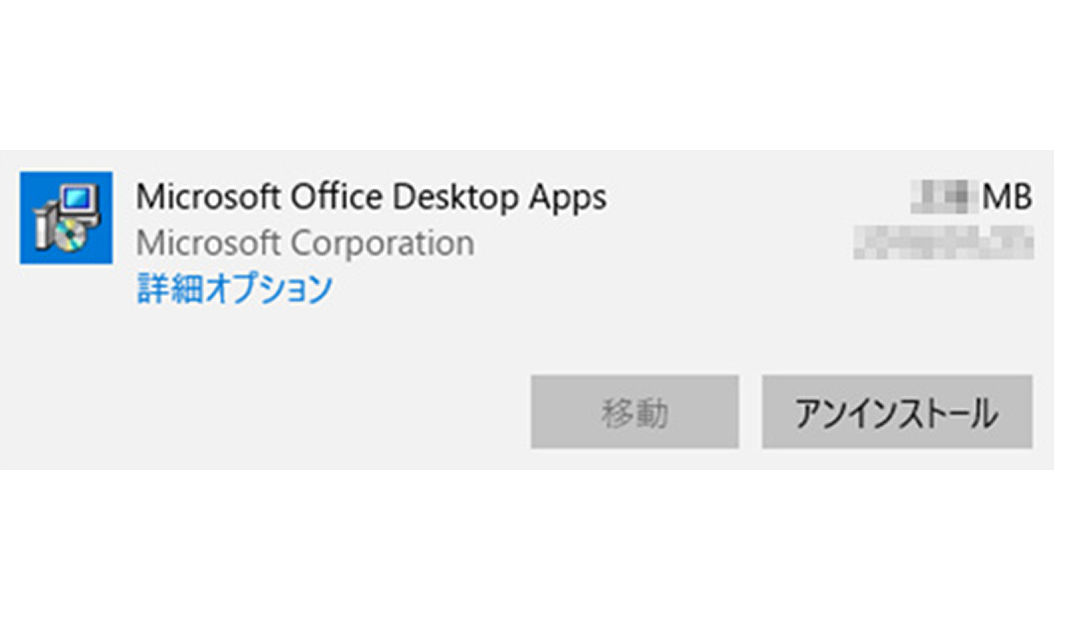Screen dimensions: 1078x620
Task: Click the Microsoft Corporation publisher text
Action: point(305,243)
